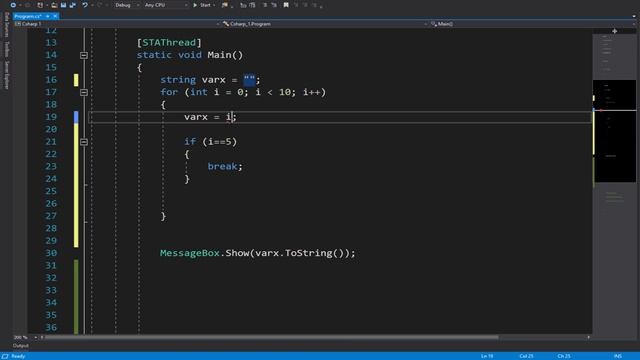The image size is (640, 360).
Task: Click the [STAThread] attribute on line 13
Action: tap(169, 42)
